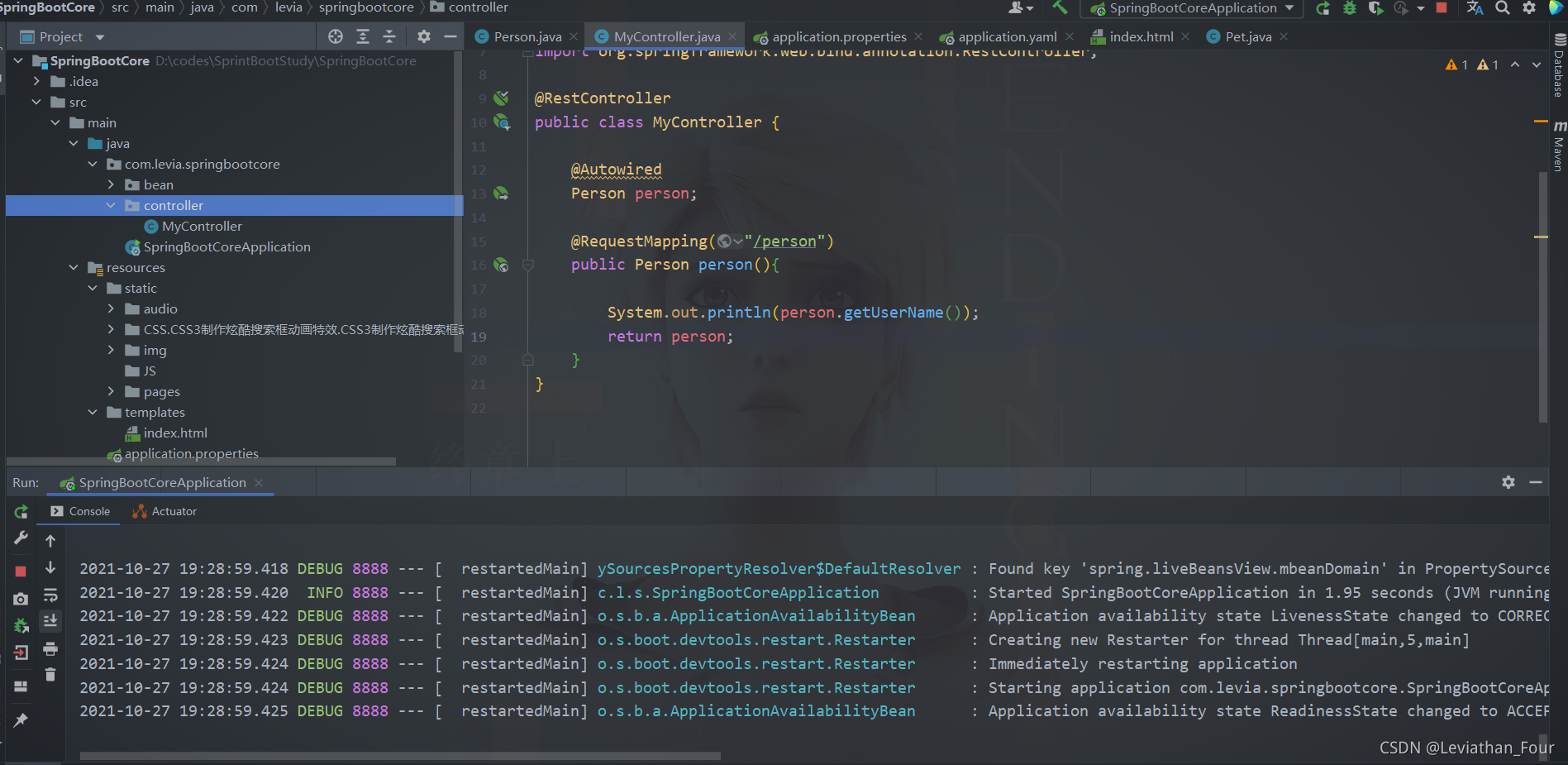Switch to the index.html editor tab
Screen dimensions: 1568x765
click(1141, 36)
